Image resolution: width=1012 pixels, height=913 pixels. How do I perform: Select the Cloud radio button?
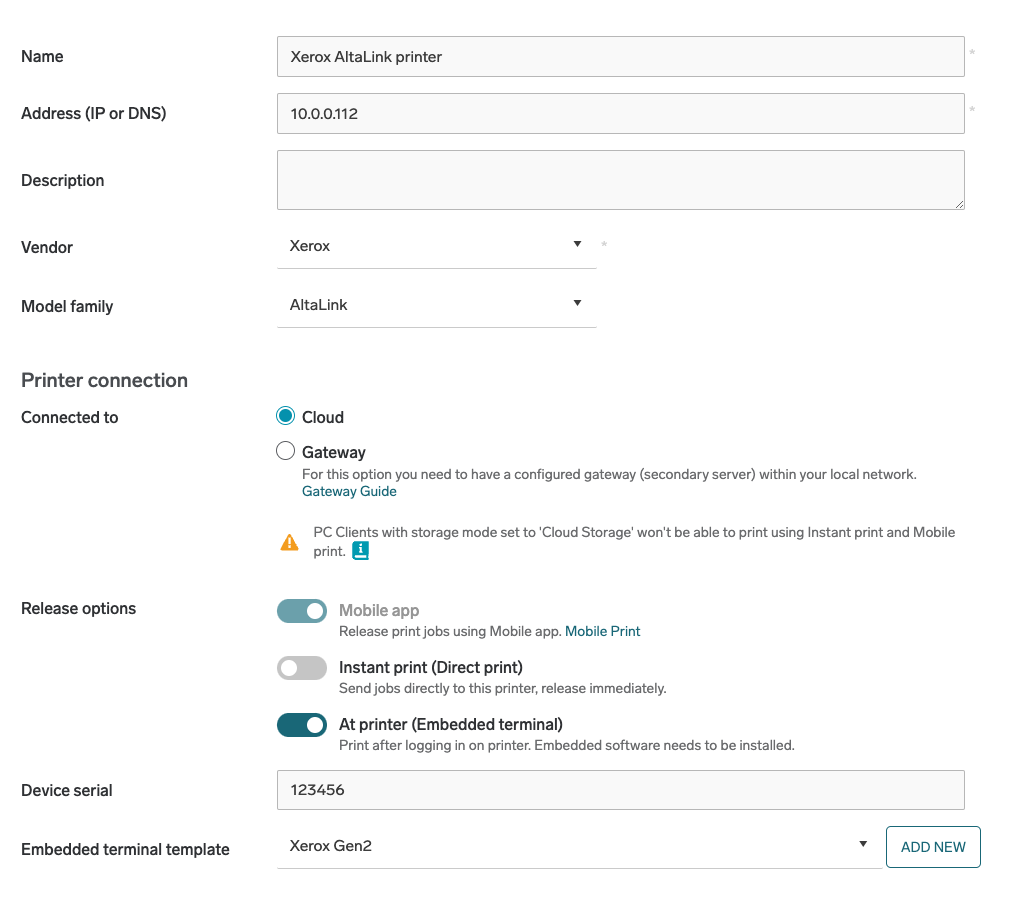286,417
